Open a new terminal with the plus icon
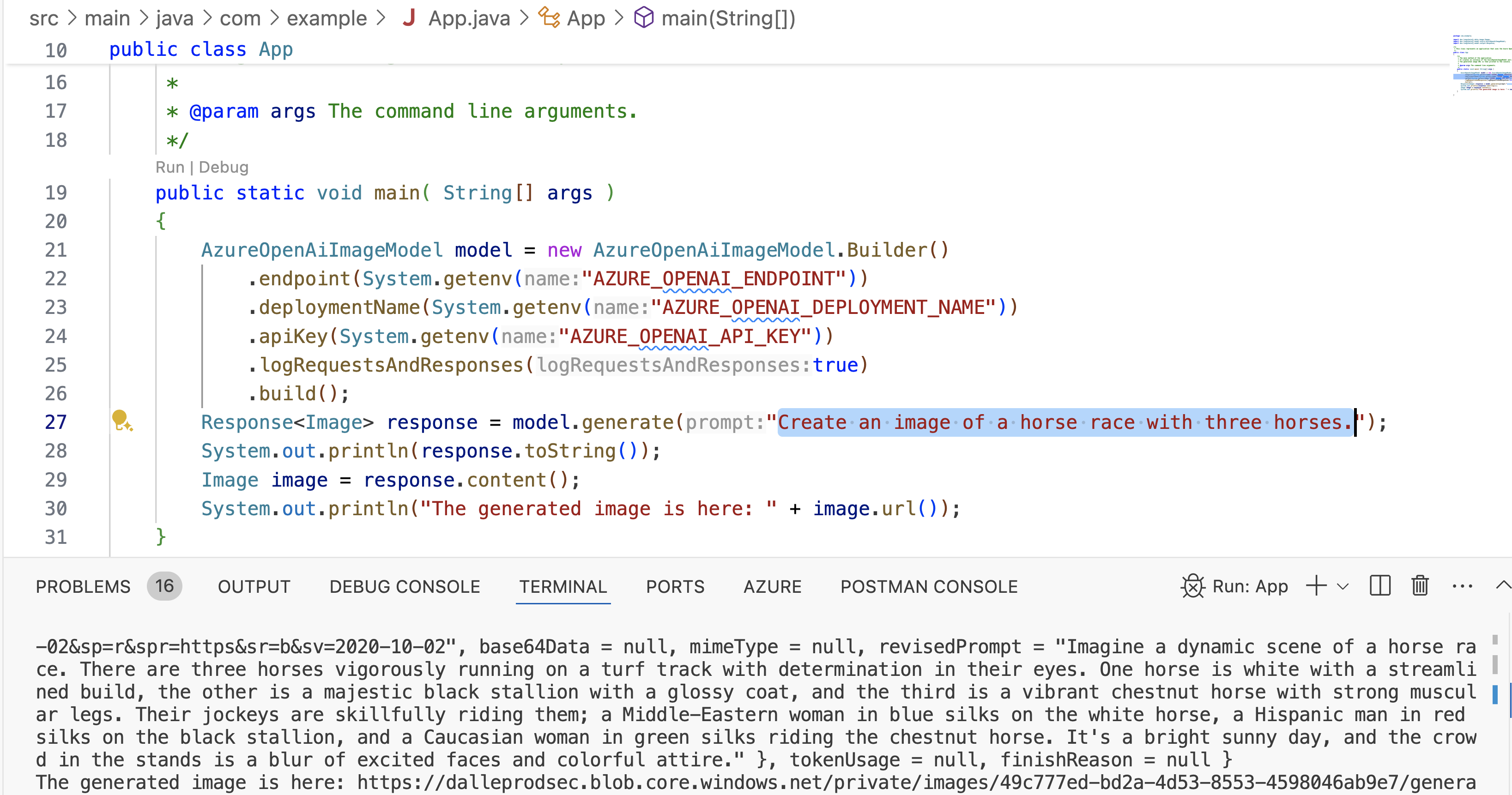 click(x=1316, y=585)
